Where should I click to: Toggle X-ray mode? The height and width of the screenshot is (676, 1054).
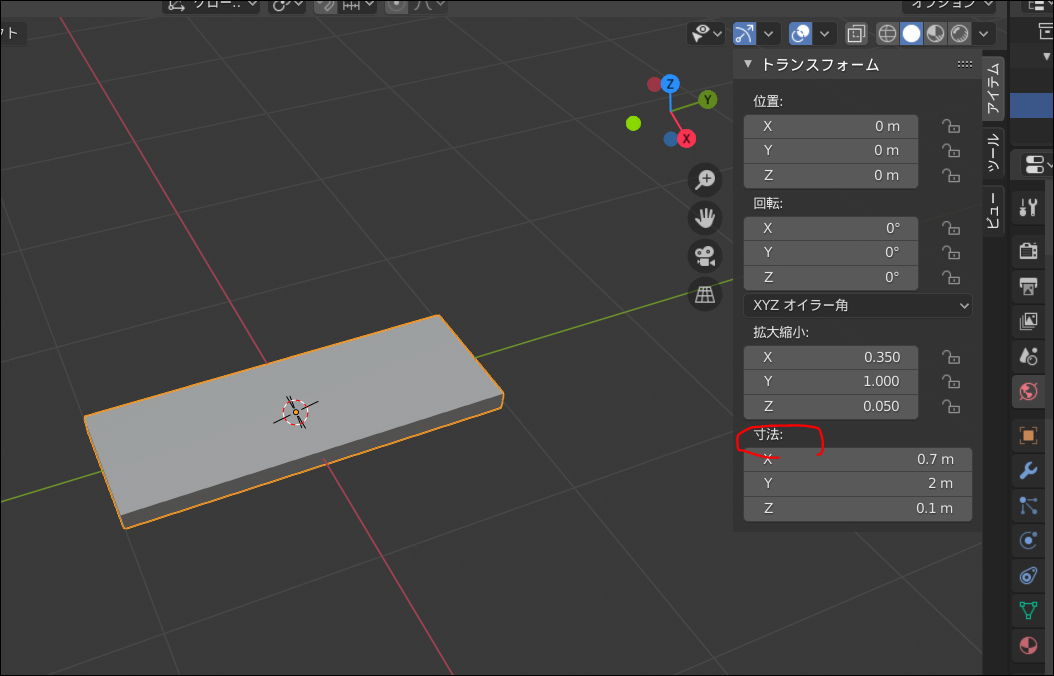click(x=856, y=34)
